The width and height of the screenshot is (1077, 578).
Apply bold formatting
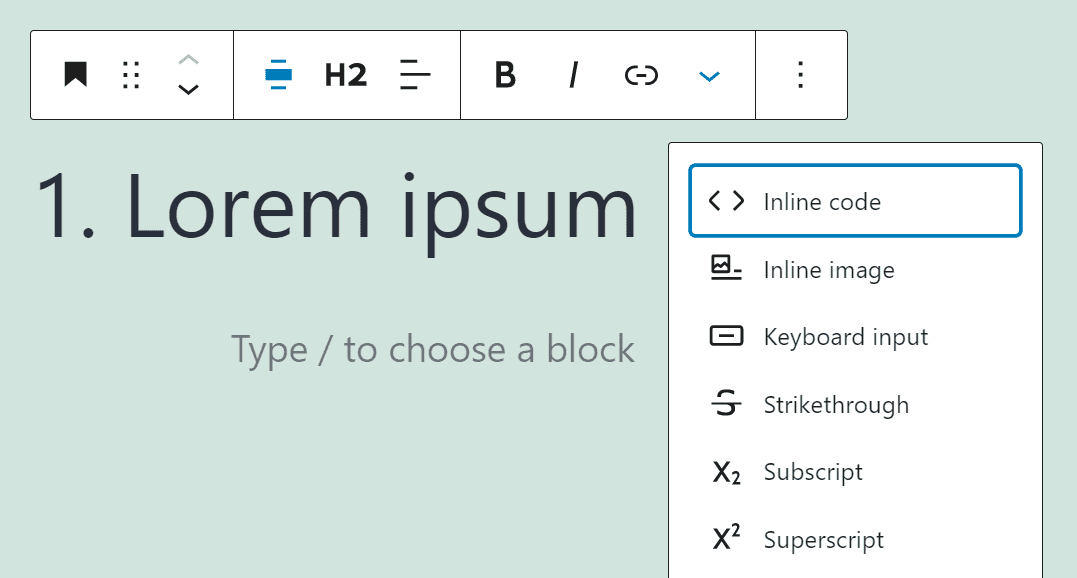pyautogui.click(x=505, y=75)
